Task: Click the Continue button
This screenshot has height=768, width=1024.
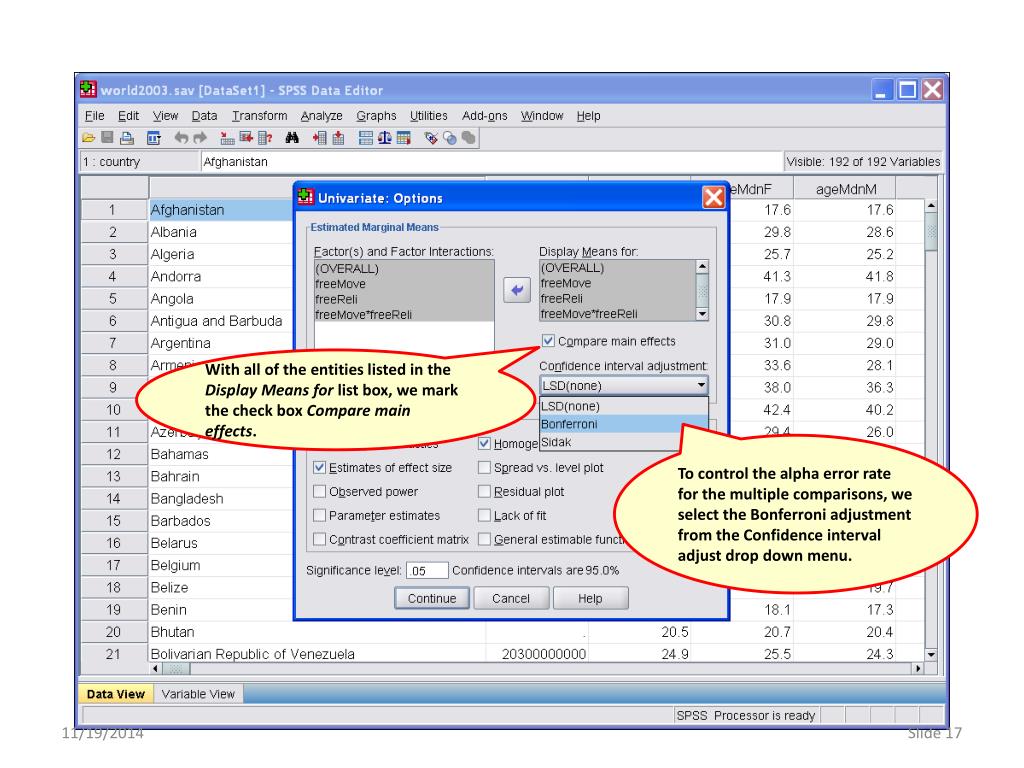Action: tap(432, 598)
